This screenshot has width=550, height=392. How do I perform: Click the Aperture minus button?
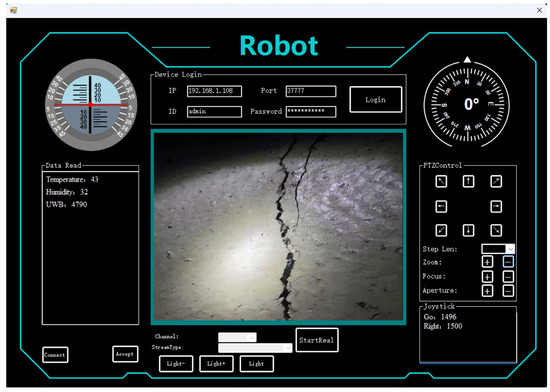point(508,291)
